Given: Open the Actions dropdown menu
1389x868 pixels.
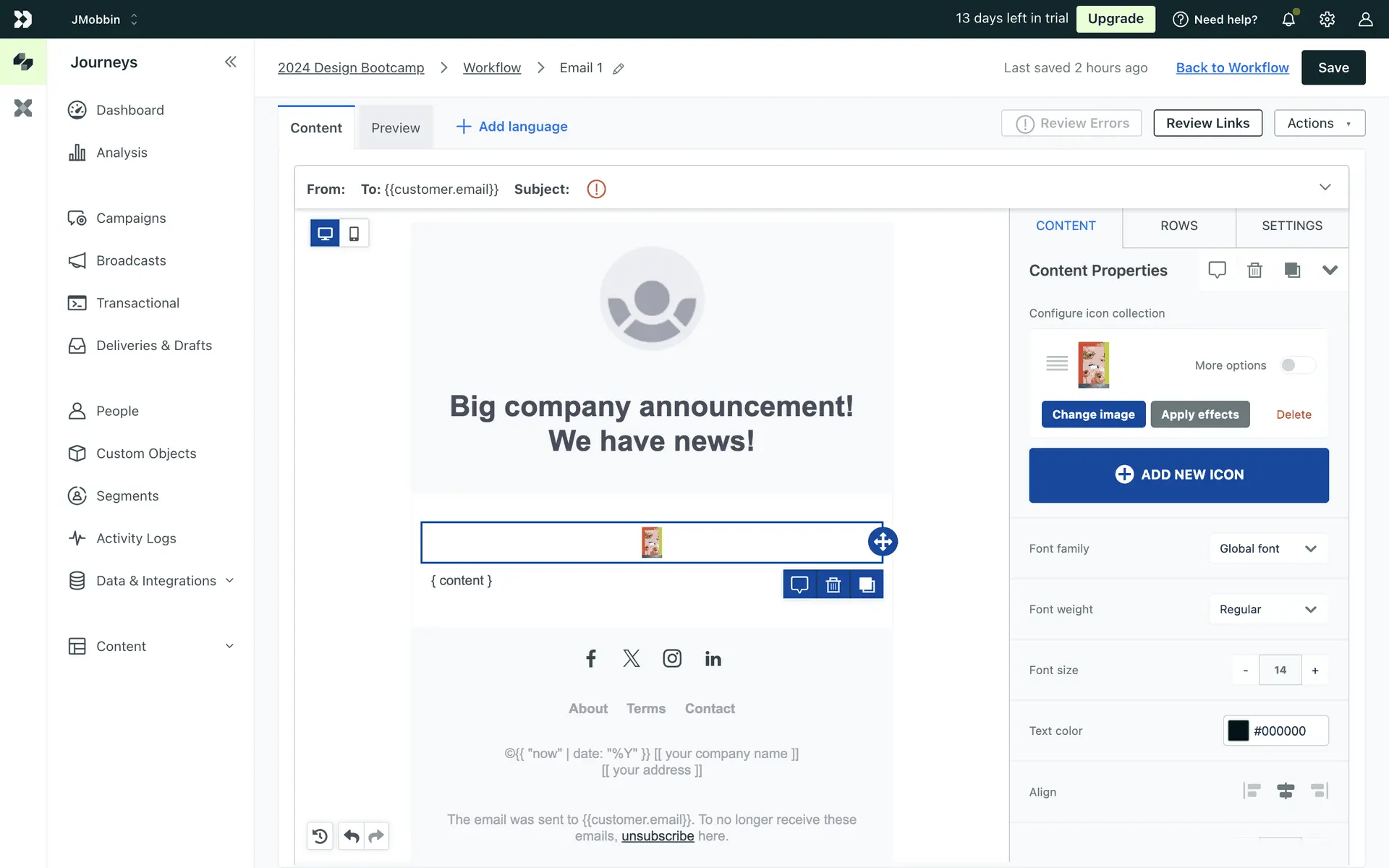Looking at the screenshot, I should (x=1319, y=124).
